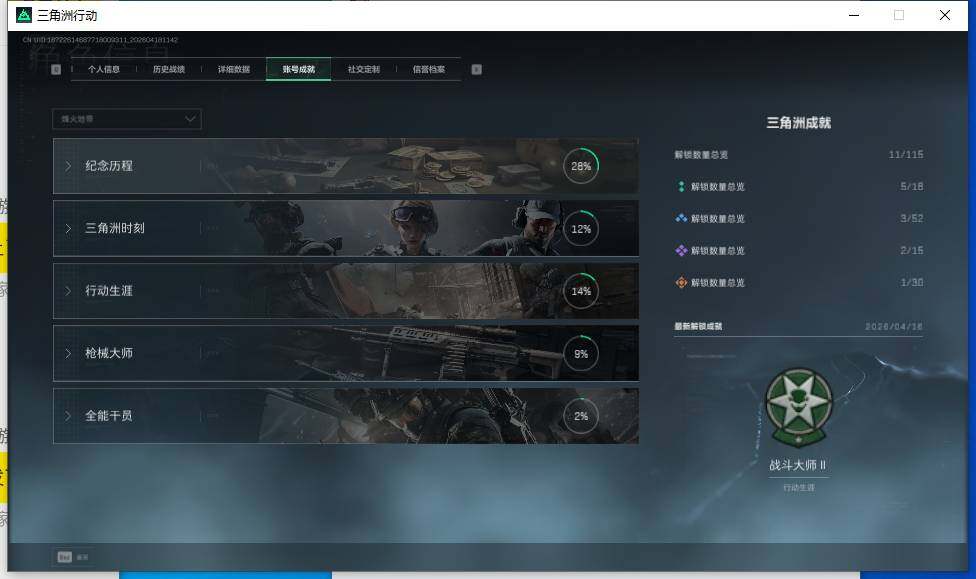Click the 1/30 unlock count
Image resolution: width=976 pixels, height=579 pixels.
[x=912, y=283]
